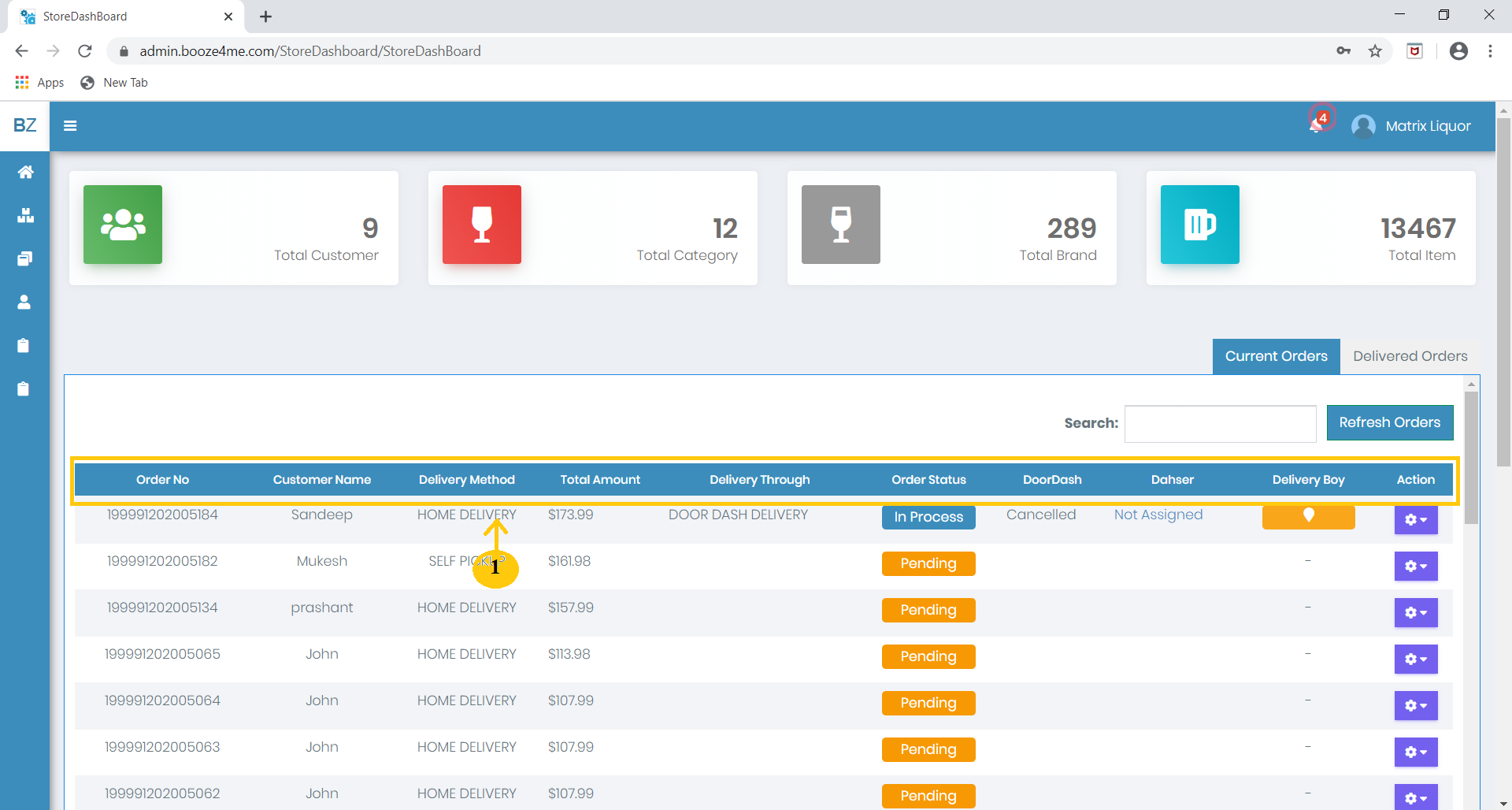Screen dimensions: 1512x810
Task: Switch to the Delivered Orders tab
Action: pos(1410,356)
